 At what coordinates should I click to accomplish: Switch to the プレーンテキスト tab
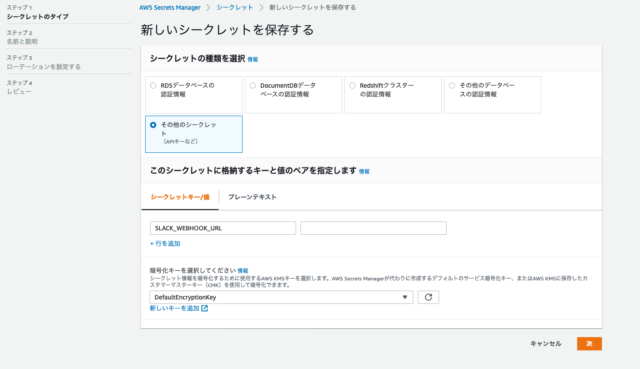252,197
